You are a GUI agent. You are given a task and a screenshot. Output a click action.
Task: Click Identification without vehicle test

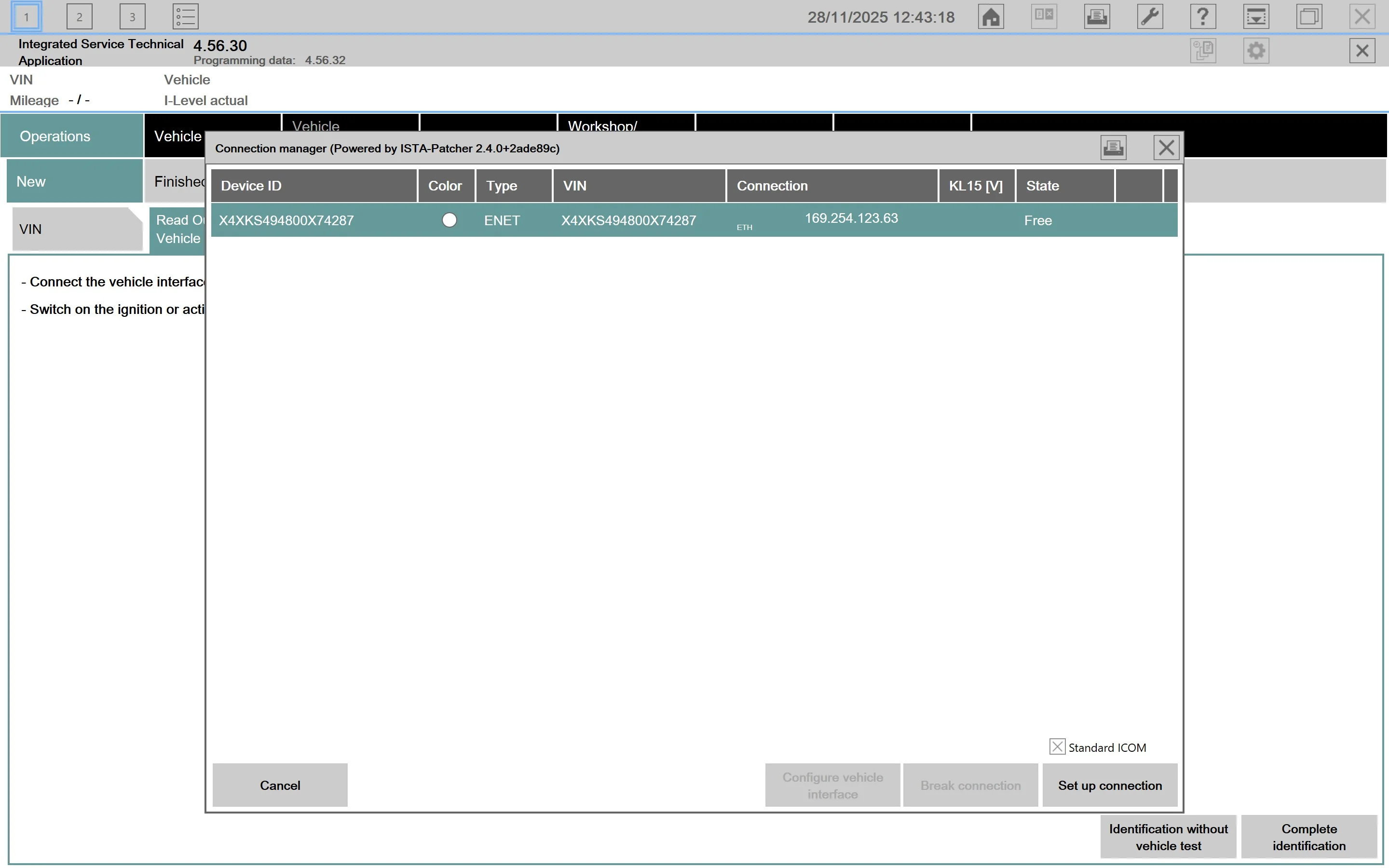click(1169, 837)
